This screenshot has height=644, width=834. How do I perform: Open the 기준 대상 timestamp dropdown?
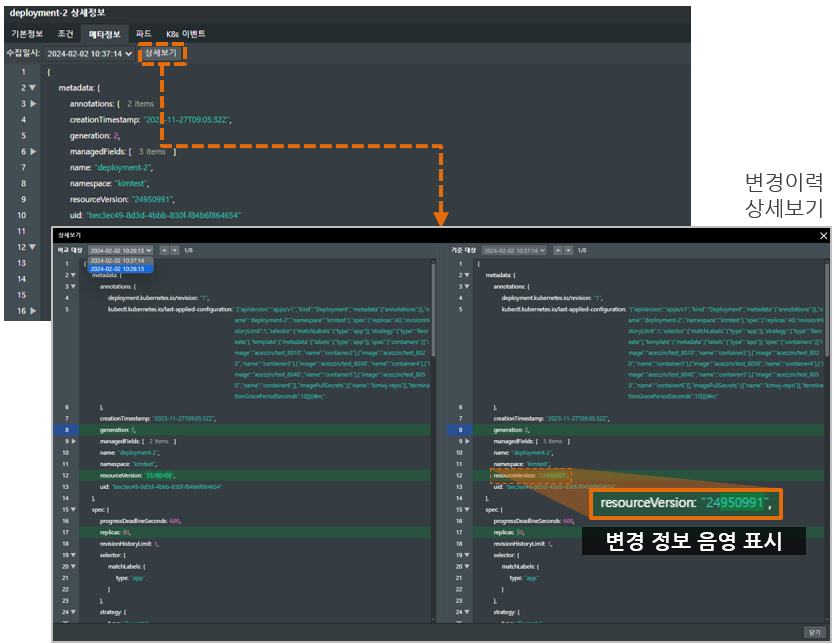(x=514, y=250)
